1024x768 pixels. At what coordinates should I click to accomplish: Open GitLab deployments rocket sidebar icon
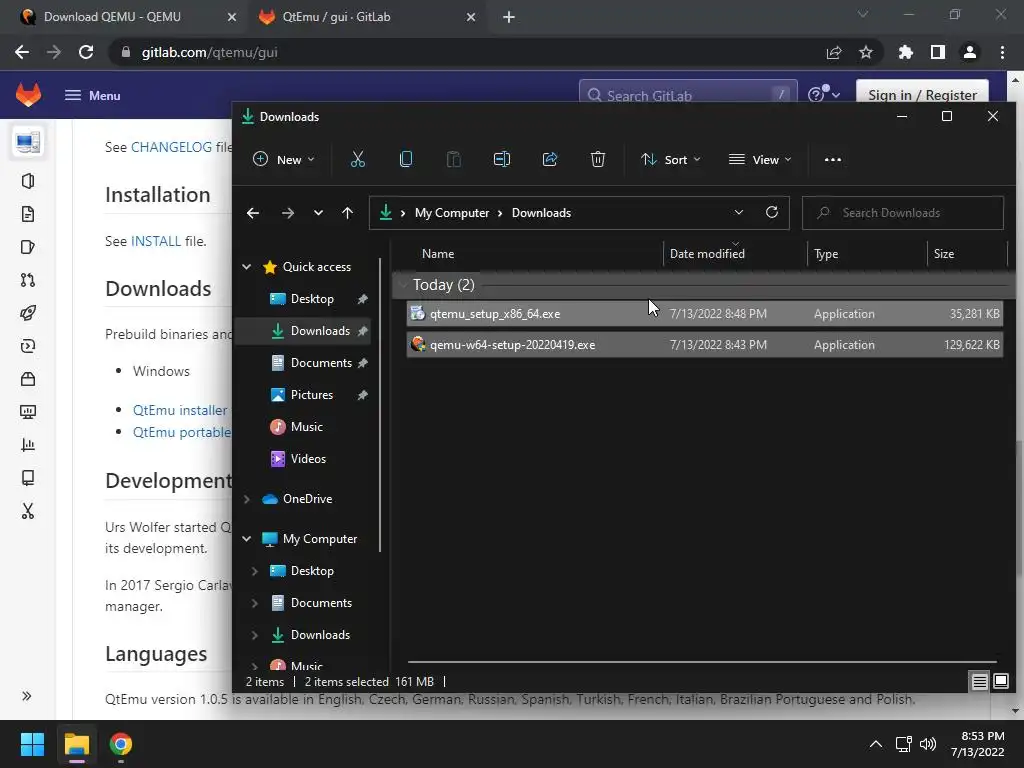[27, 313]
